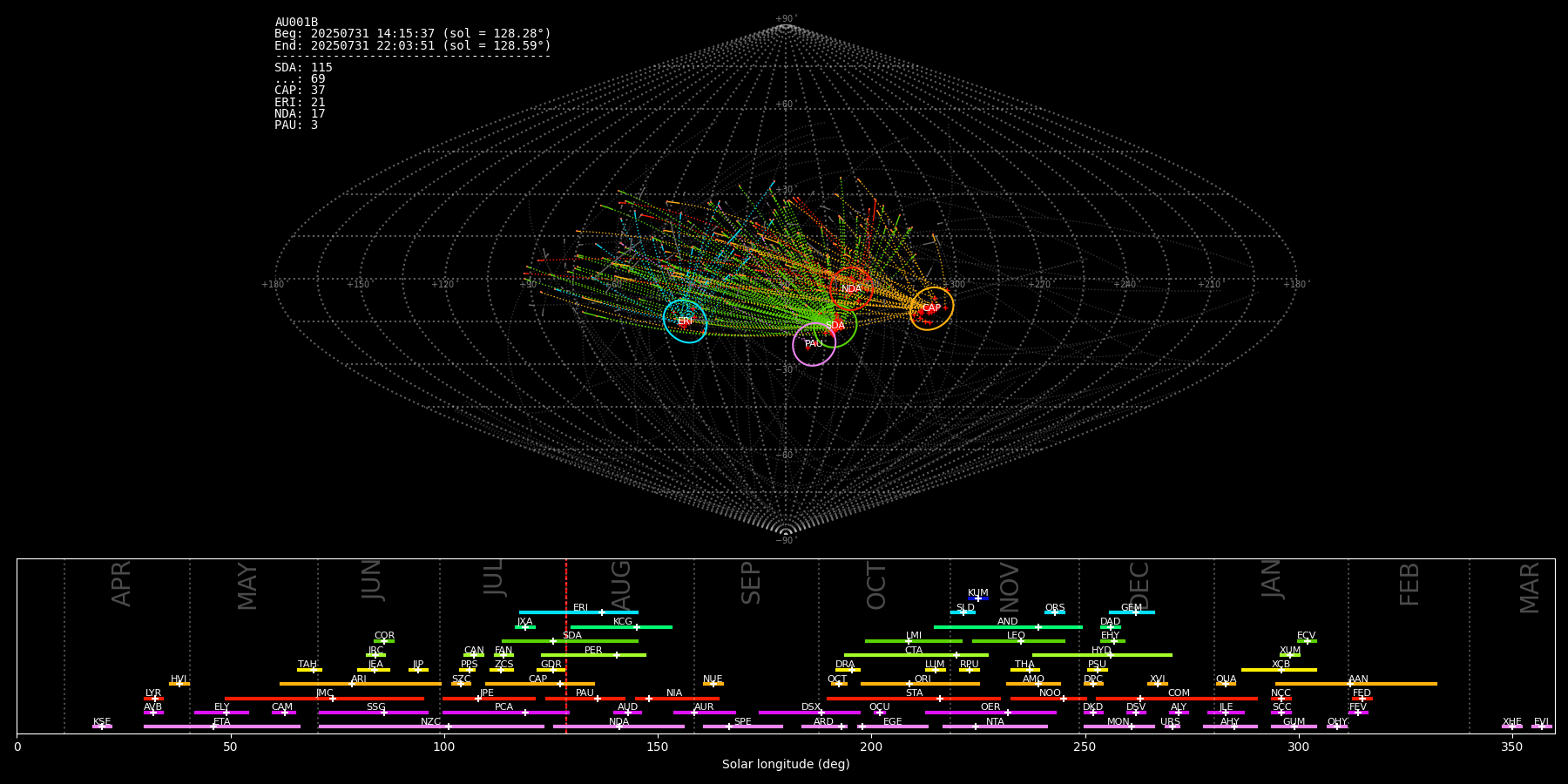Click the CTA shower bar in timeline
This screenshot has height=784, width=1568.
point(916,655)
